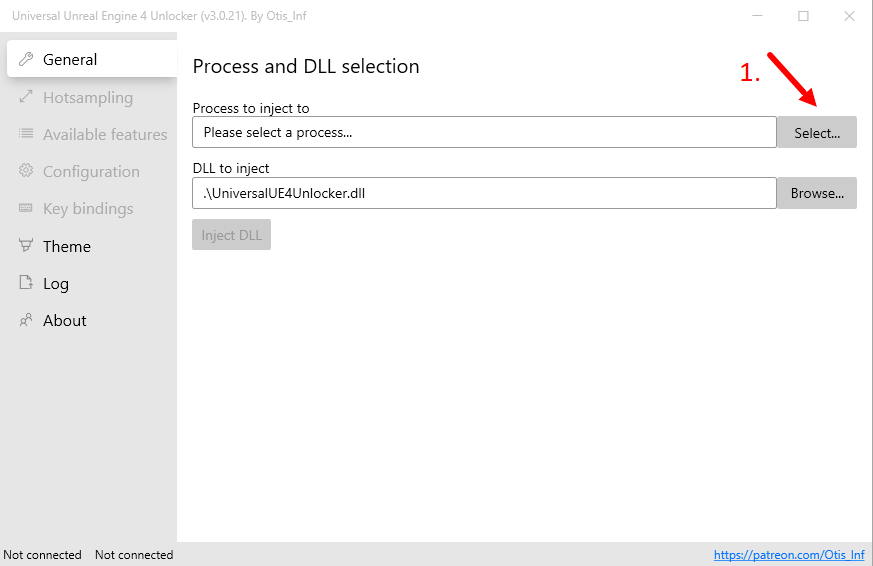873x566 pixels.
Task: Click the wrench icon beside General
Action: (26, 60)
